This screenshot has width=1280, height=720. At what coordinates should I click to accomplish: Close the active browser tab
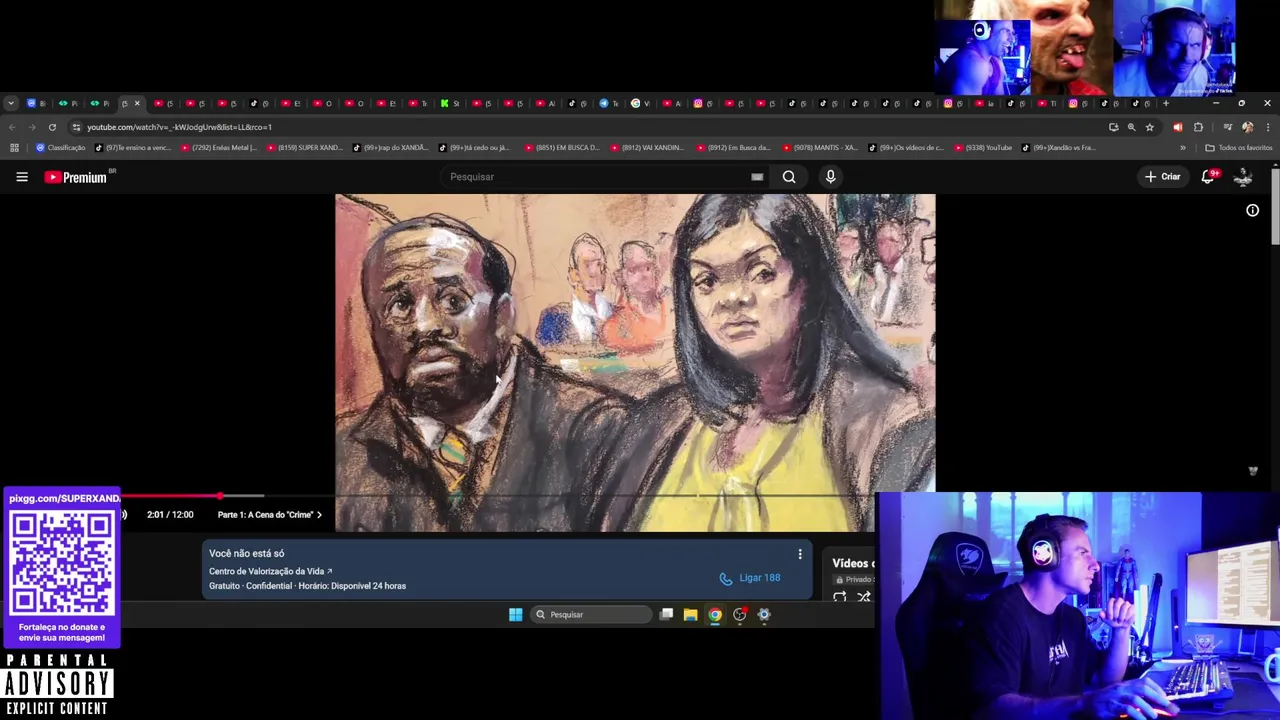pos(137,103)
